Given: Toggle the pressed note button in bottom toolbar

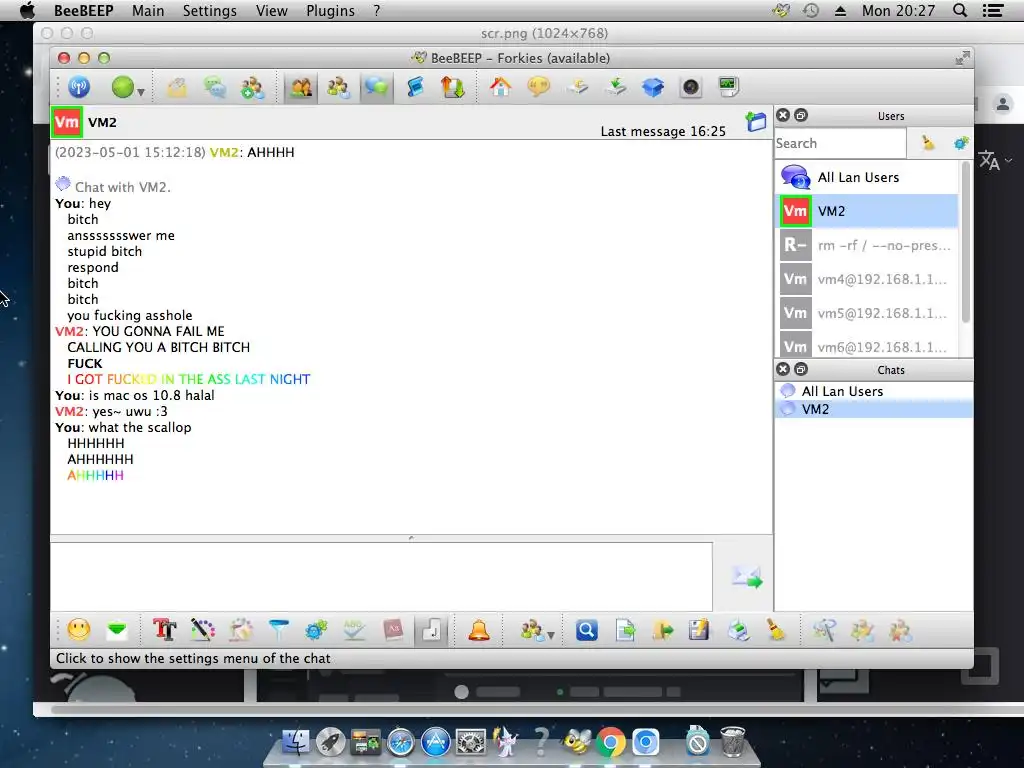Looking at the screenshot, I should point(431,630).
